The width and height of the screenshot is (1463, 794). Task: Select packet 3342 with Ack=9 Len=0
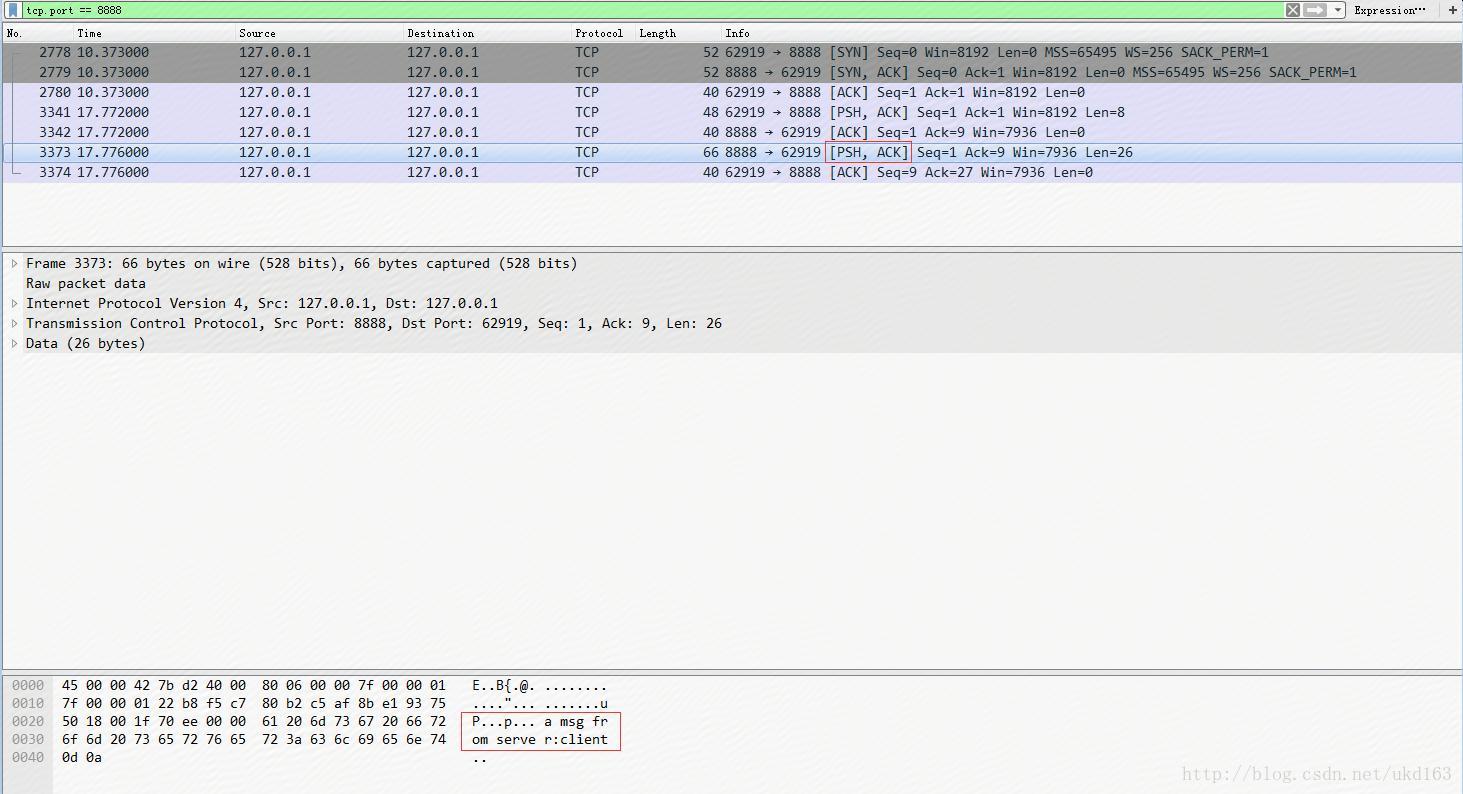pyautogui.click(x=732, y=132)
